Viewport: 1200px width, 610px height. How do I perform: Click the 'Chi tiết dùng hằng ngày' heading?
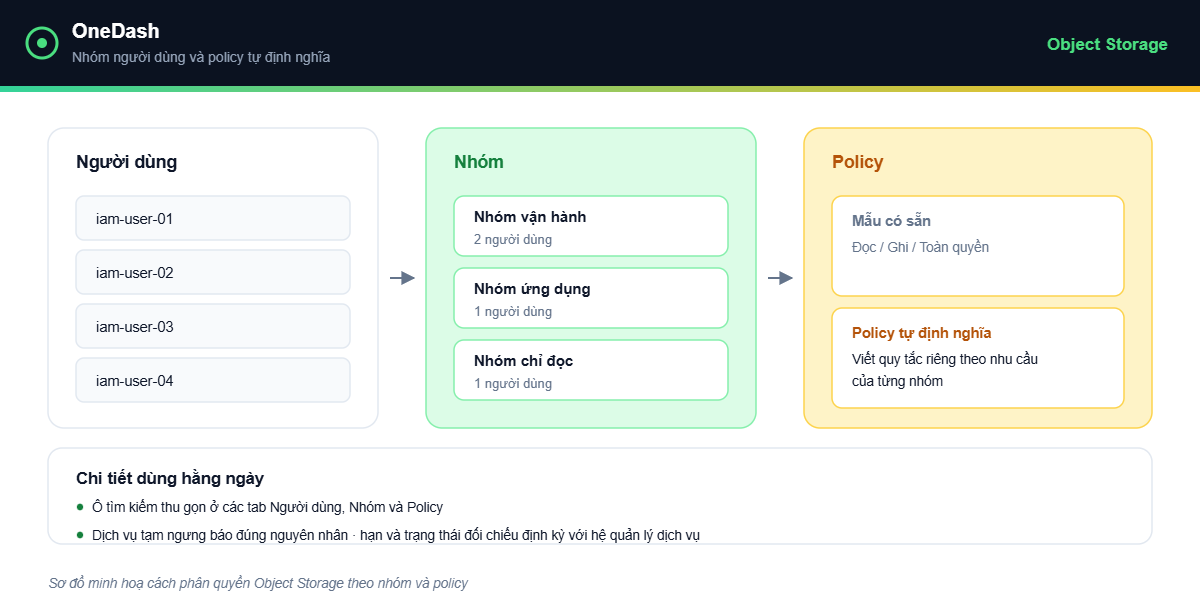(170, 479)
